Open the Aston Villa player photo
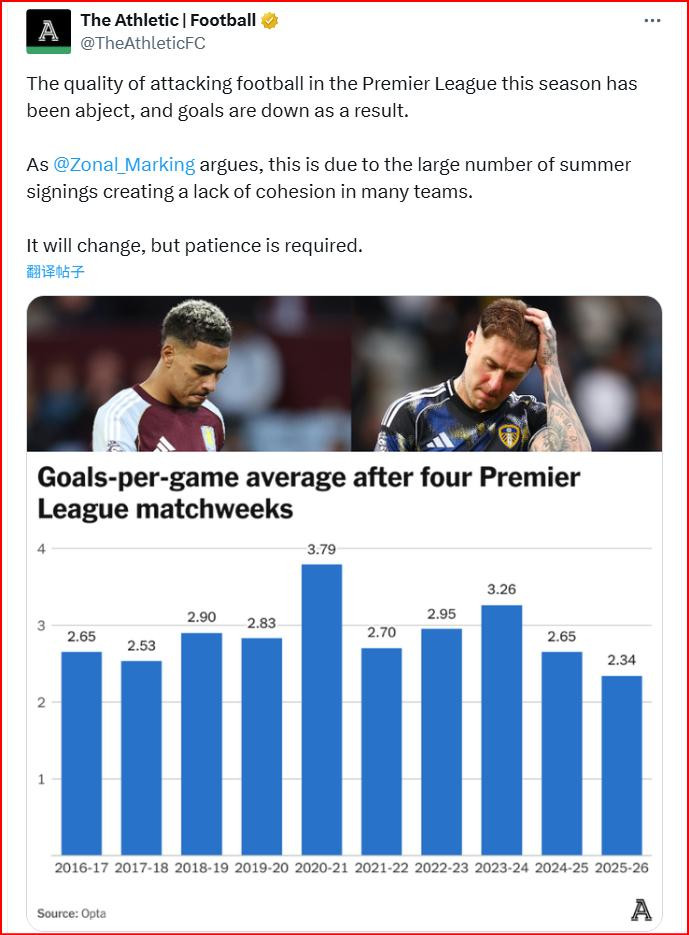Viewport: 689px width, 935px height. [x=190, y=375]
